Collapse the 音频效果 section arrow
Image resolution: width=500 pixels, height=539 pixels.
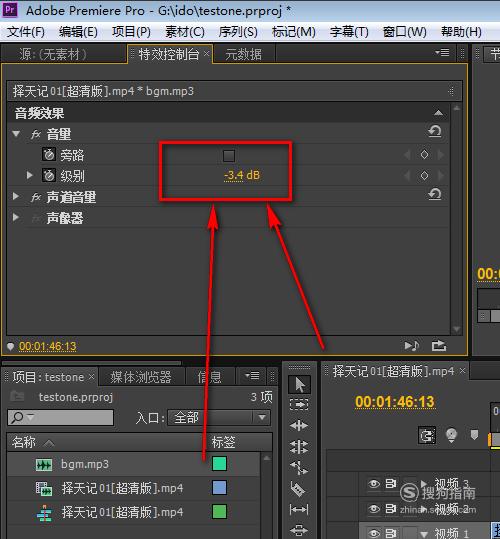[438, 113]
